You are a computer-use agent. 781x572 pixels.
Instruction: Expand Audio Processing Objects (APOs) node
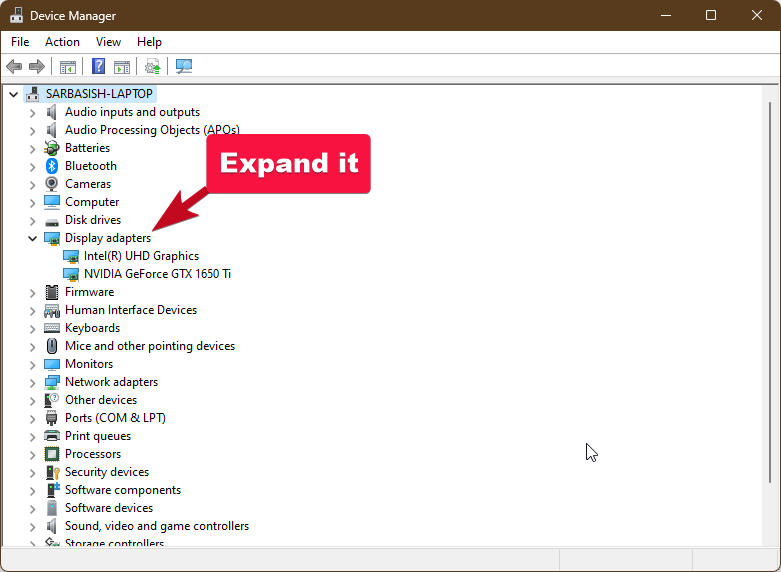click(x=32, y=131)
